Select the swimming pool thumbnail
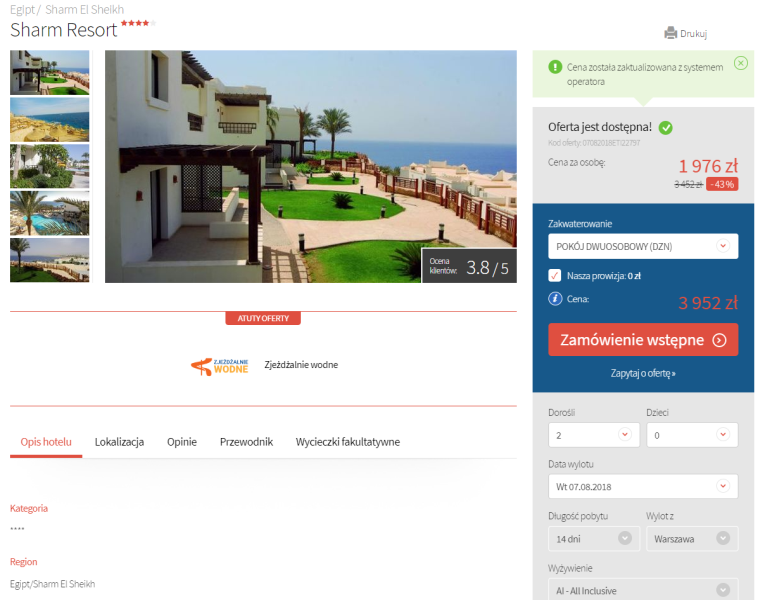The image size is (760, 600). coord(49,213)
